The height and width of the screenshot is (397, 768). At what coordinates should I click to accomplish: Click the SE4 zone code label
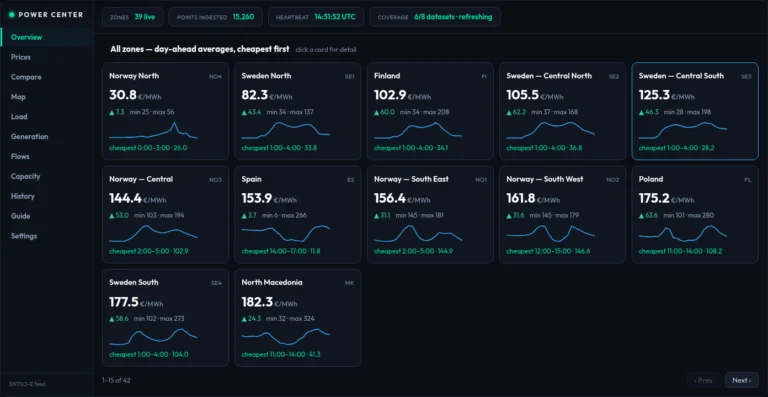click(216, 283)
